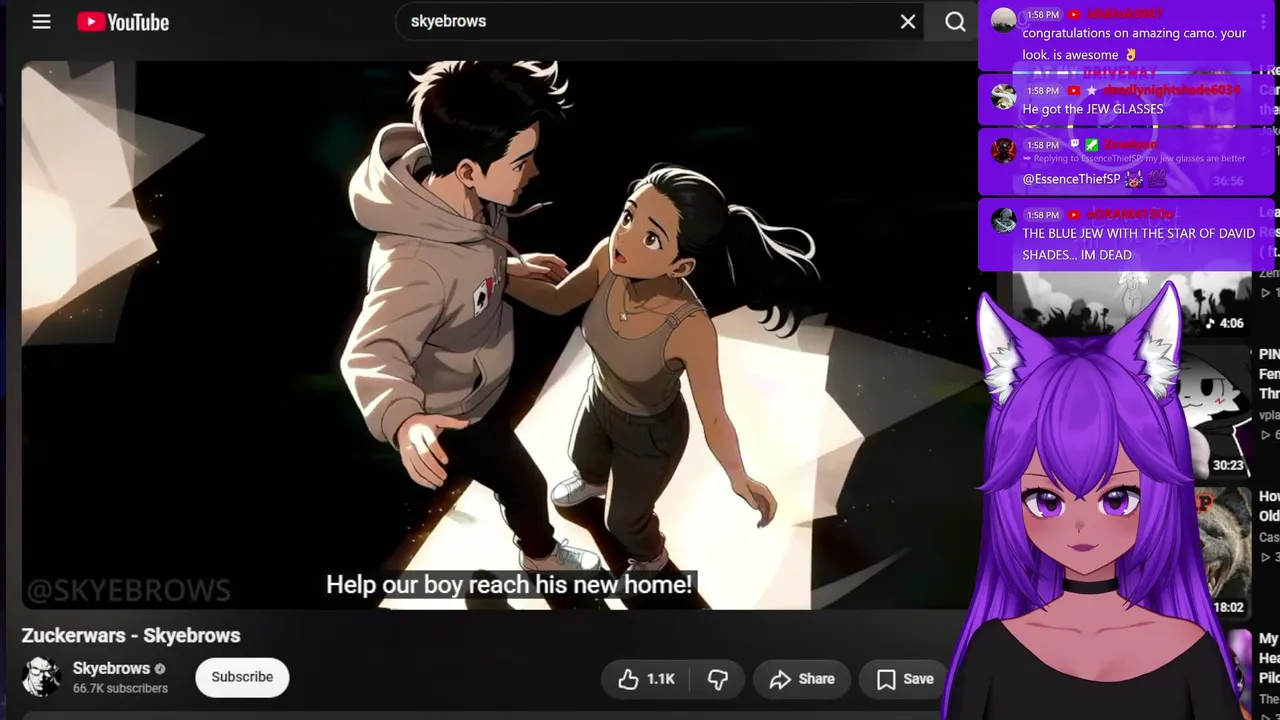Viewport: 1280px width, 720px height.
Task: Open the YouTube guide hamburger menu
Action: (41, 21)
